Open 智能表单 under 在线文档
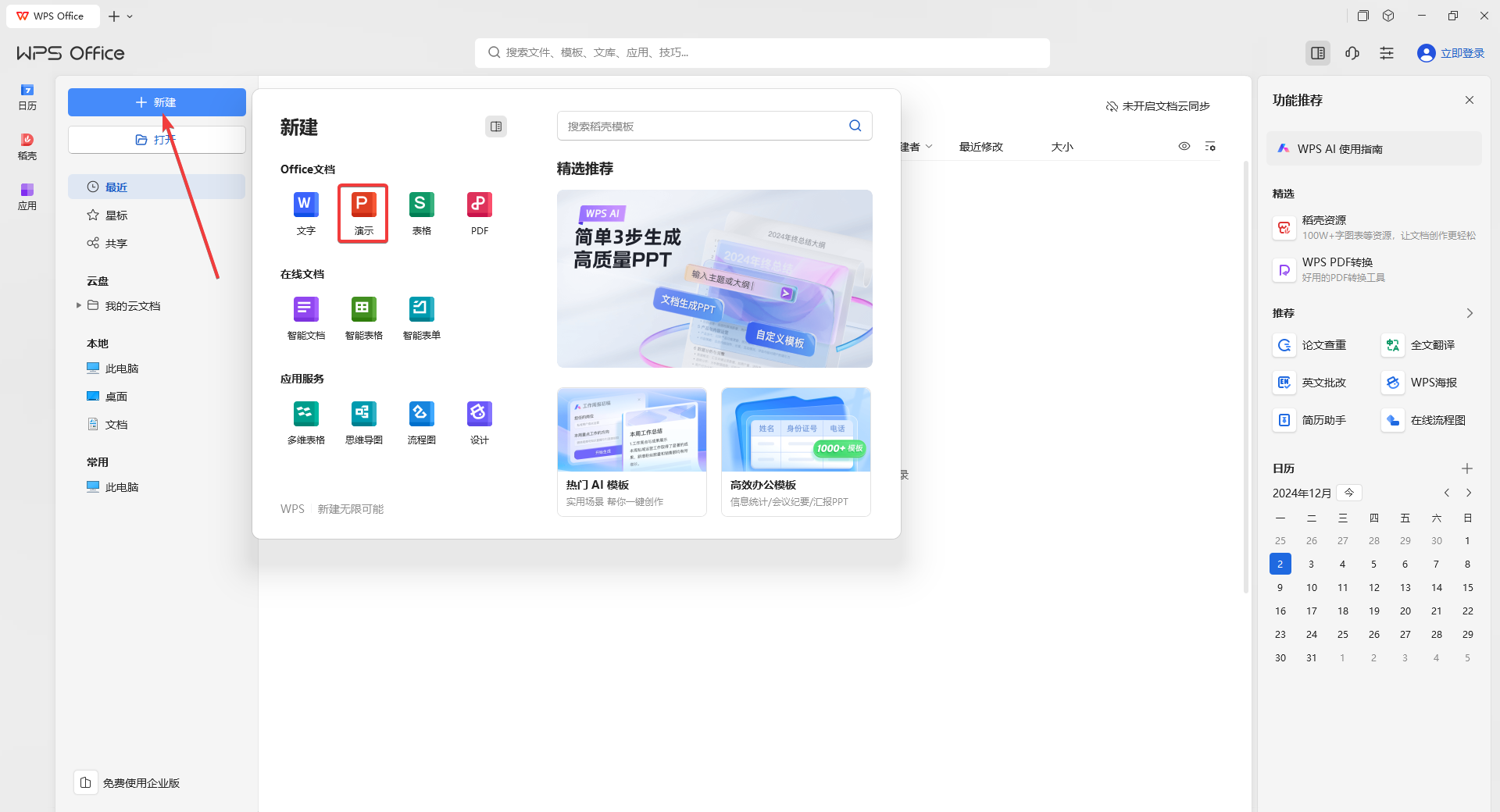Viewport: 1500px width, 812px height. [x=421, y=317]
